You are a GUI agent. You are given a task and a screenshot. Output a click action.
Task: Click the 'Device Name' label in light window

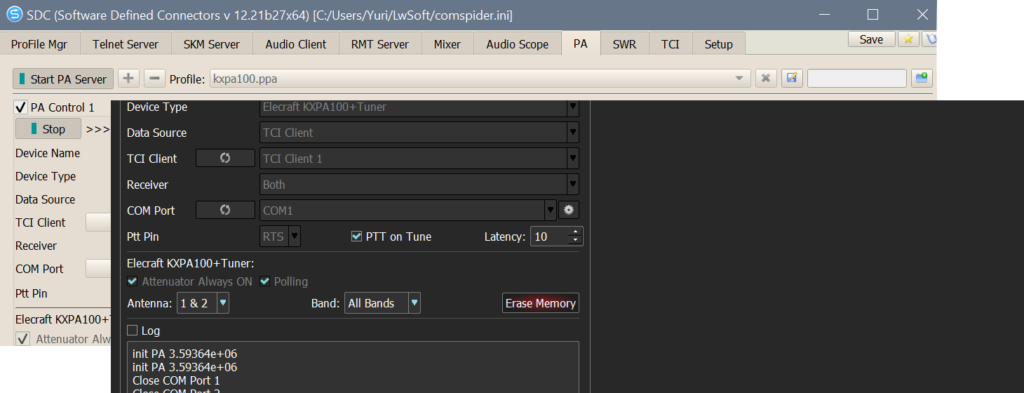(48, 153)
